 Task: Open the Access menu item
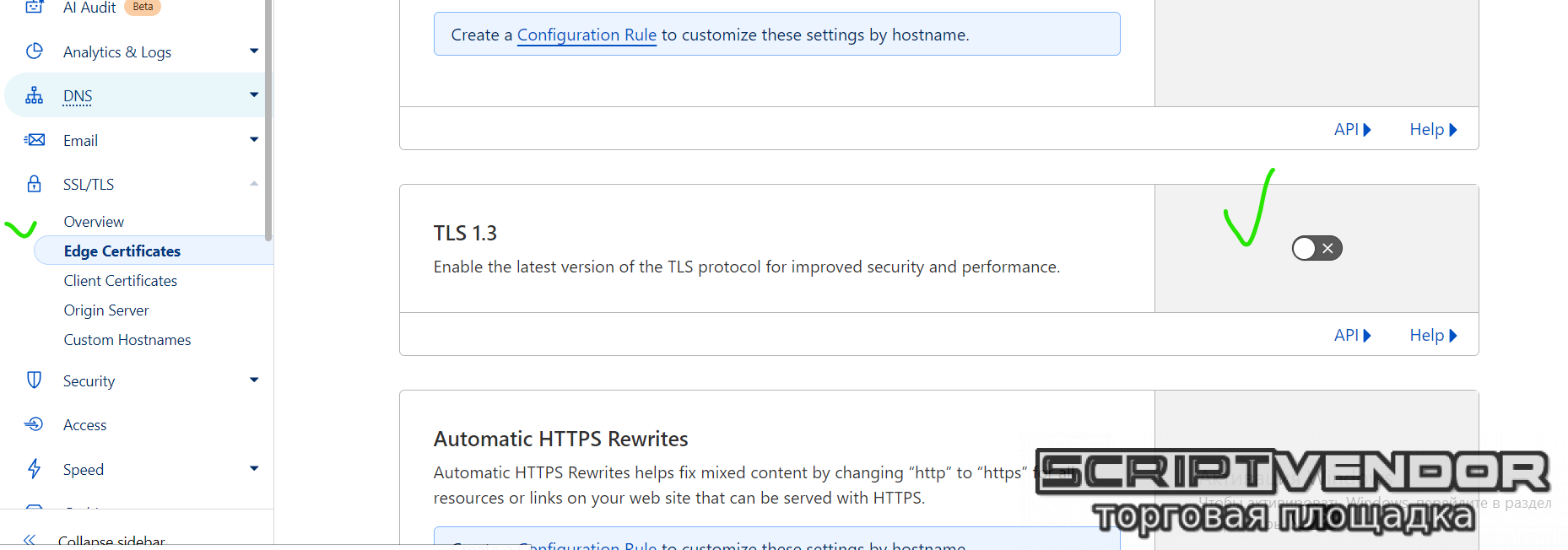pyautogui.click(x=85, y=425)
